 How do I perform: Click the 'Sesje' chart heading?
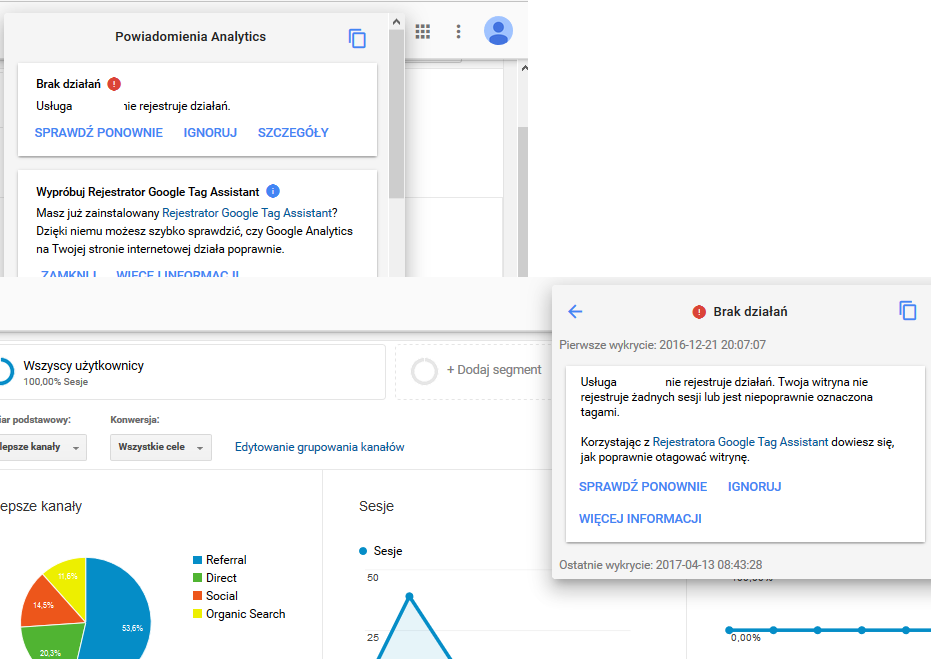click(376, 506)
